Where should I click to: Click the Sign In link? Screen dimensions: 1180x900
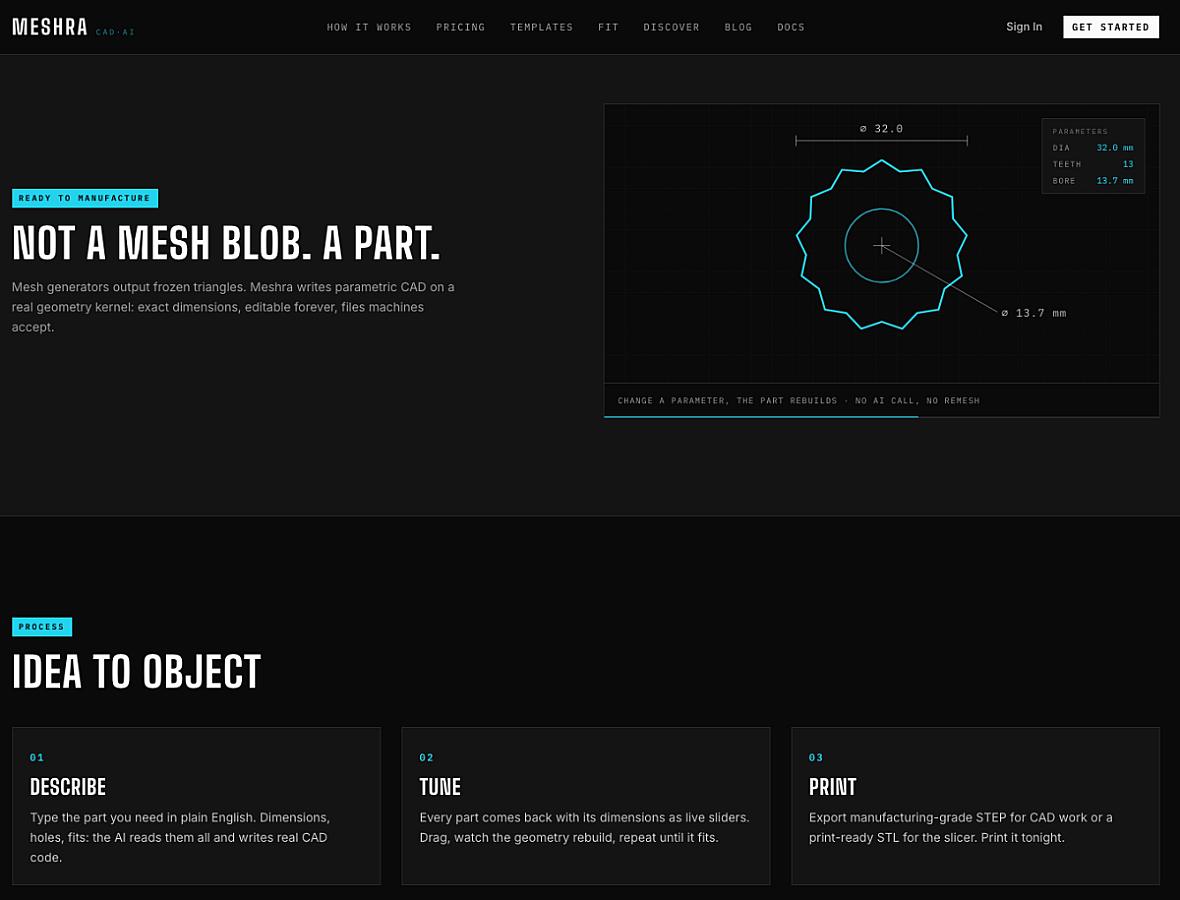click(x=1024, y=26)
